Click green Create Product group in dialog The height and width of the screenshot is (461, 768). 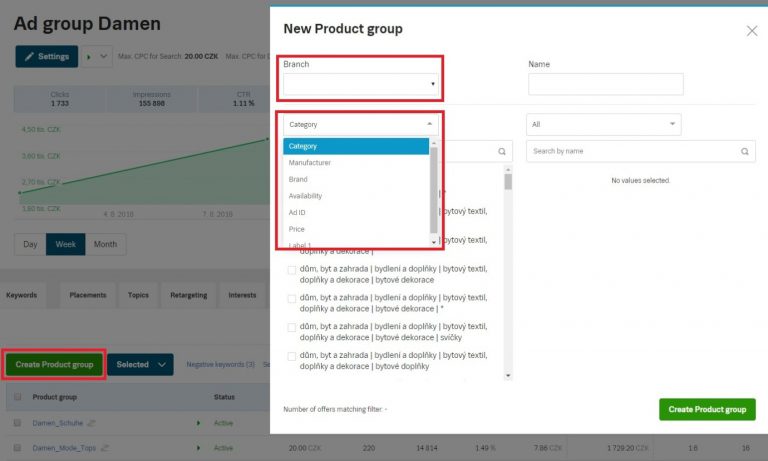tap(707, 409)
